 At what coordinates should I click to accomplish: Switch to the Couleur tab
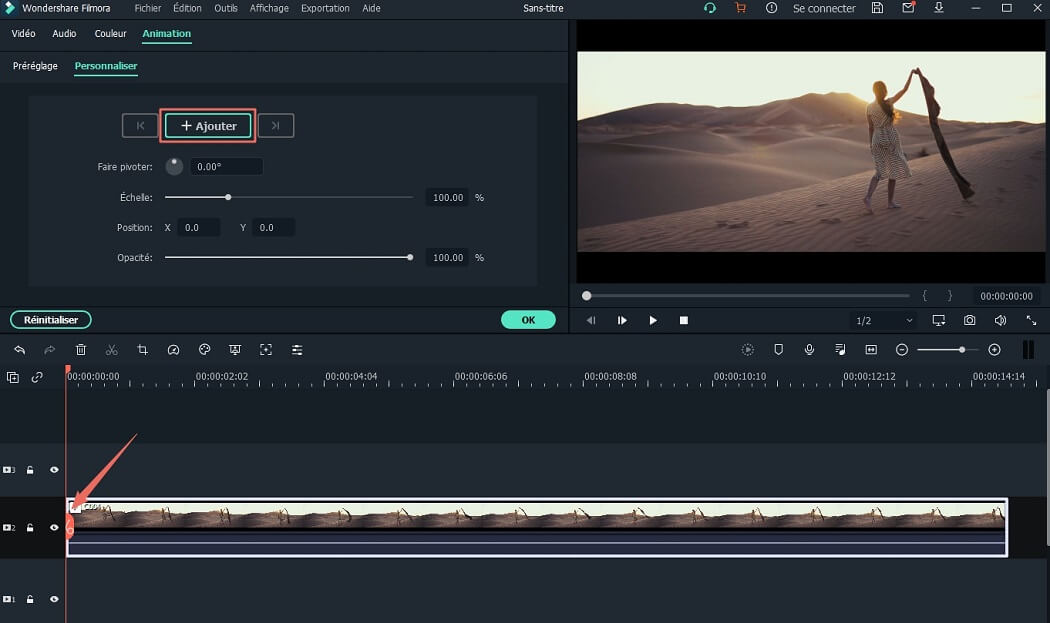pyautogui.click(x=110, y=33)
